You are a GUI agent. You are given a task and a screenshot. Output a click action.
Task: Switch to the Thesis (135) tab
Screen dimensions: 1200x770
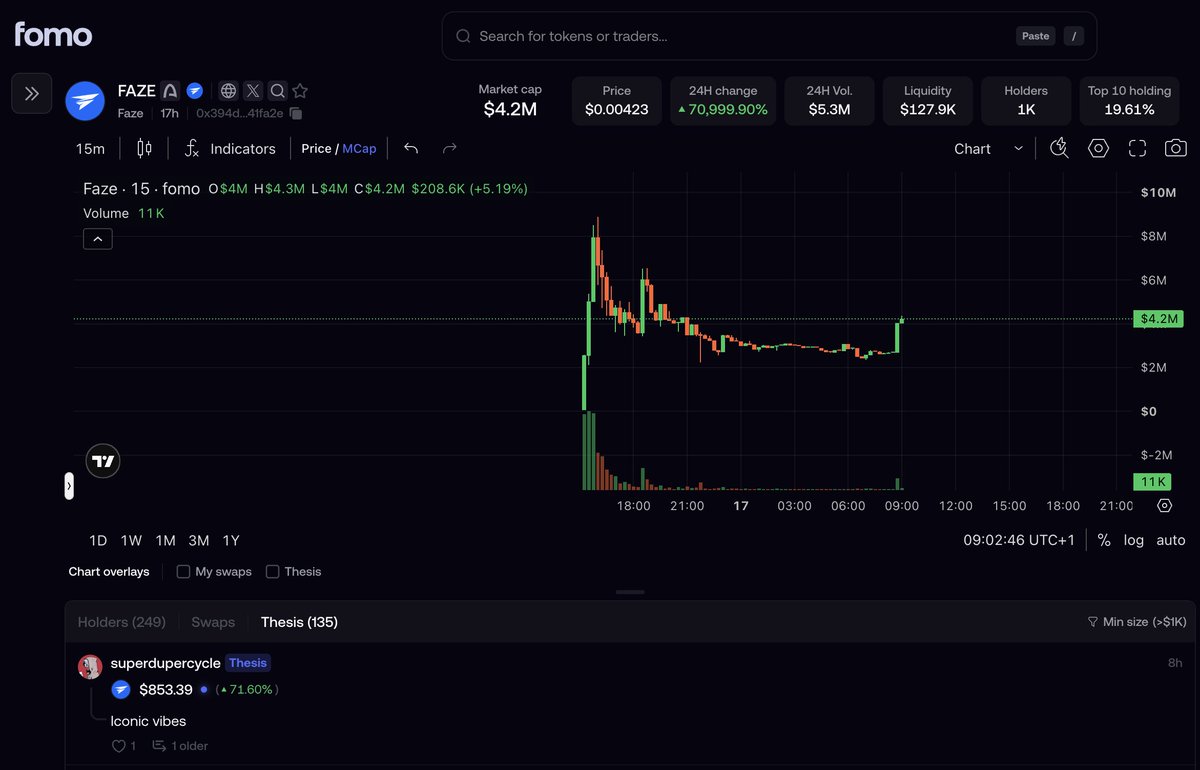pos(299,622)
